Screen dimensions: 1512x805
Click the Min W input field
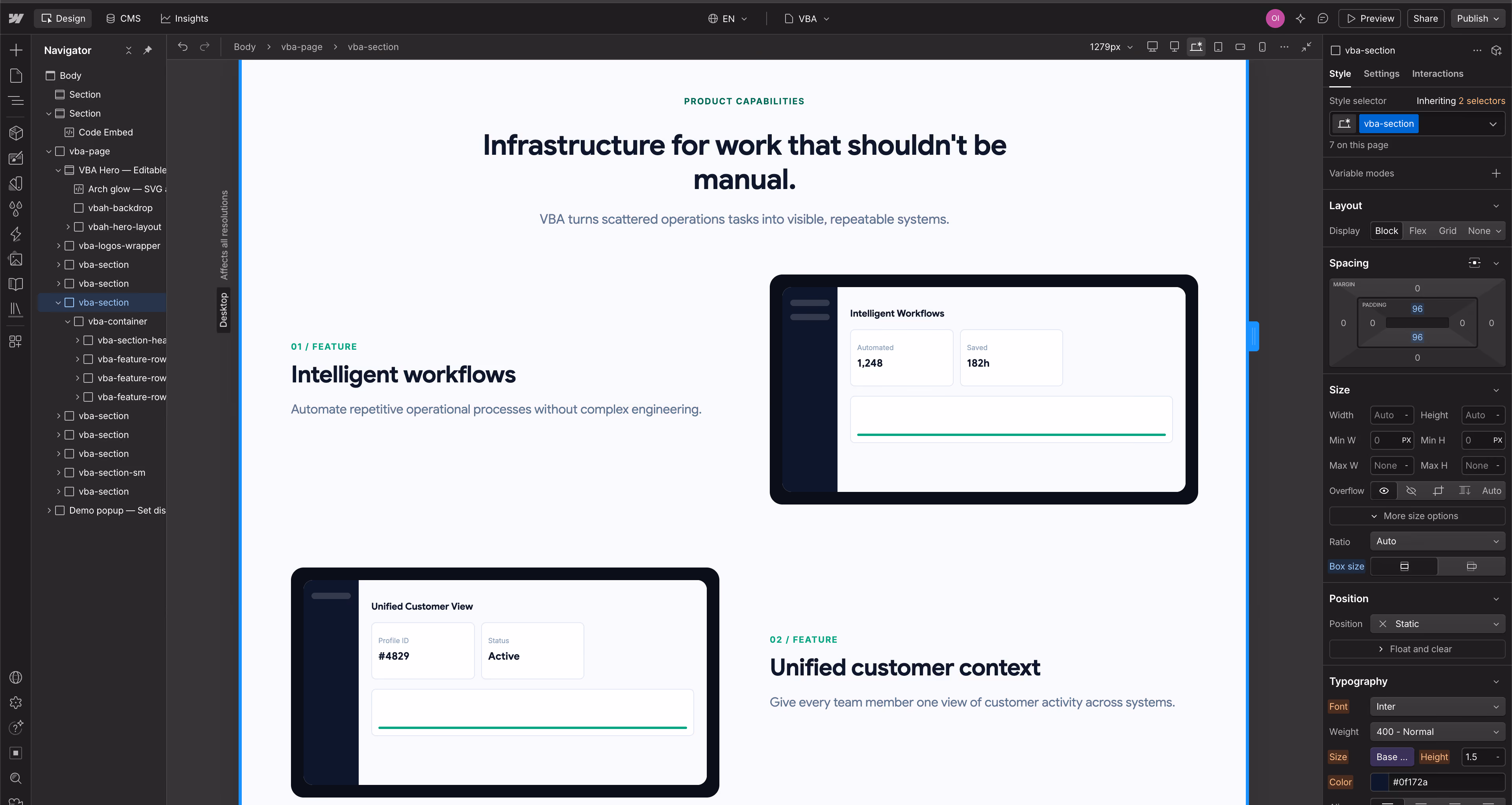click(1392, 440)
